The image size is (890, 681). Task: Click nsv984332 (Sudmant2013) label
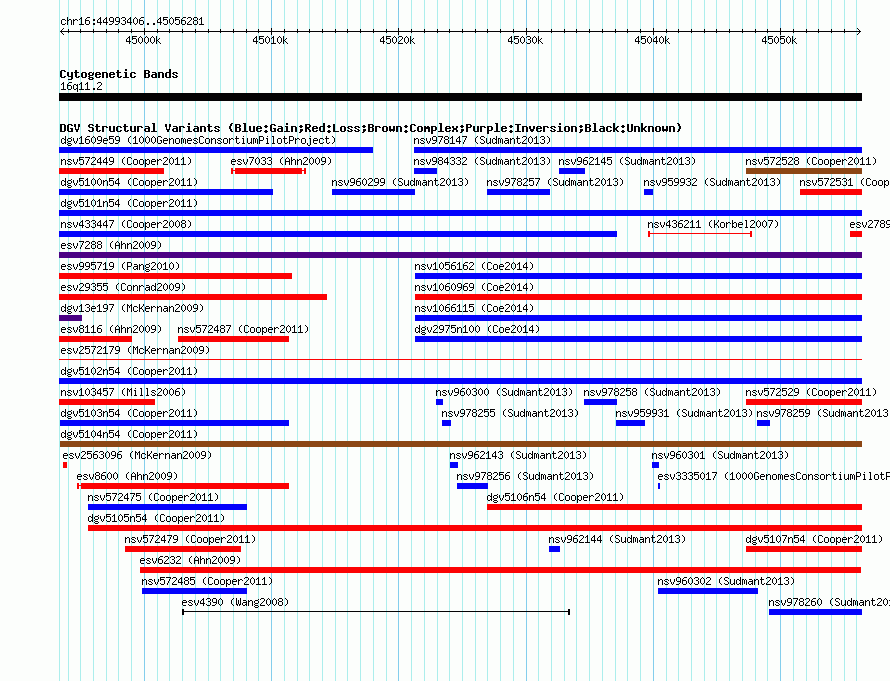click(482, 161)
